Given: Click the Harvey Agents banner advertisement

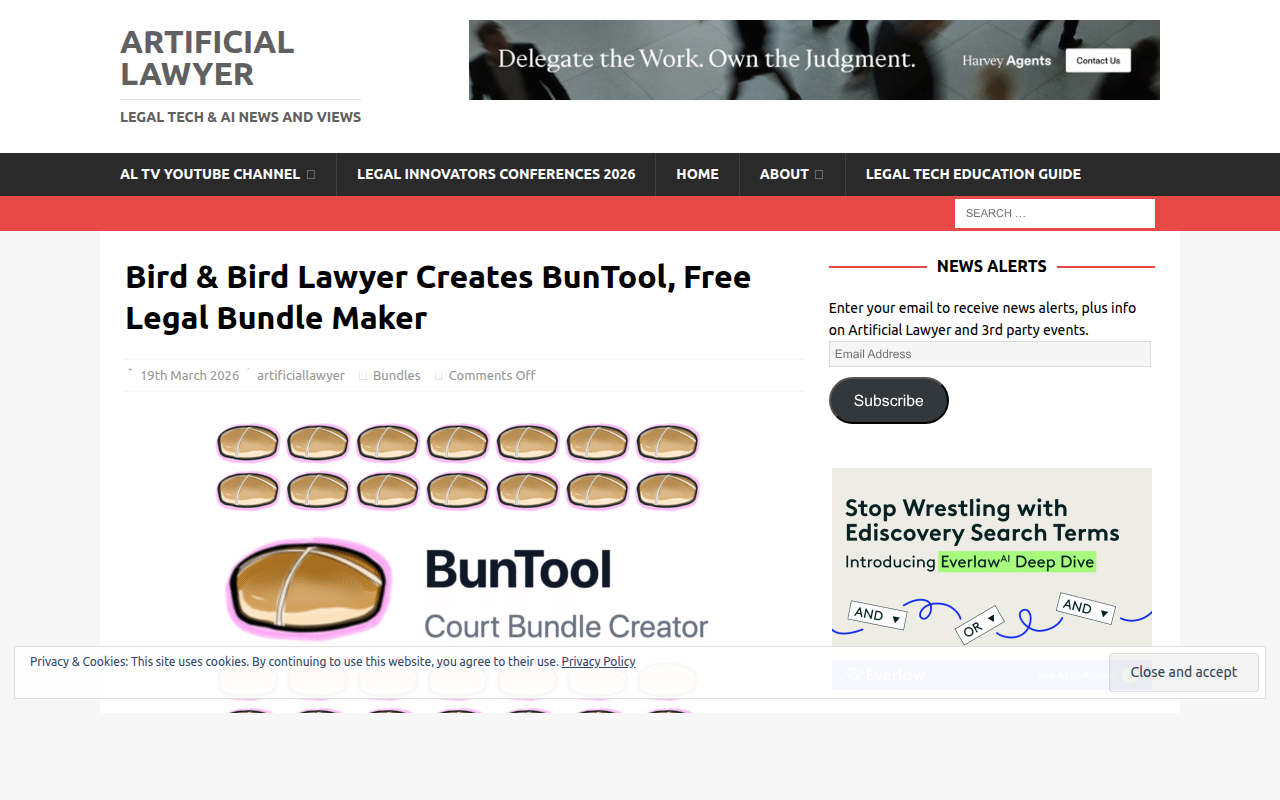Looking at the screenshot, I should coord(814,60).
